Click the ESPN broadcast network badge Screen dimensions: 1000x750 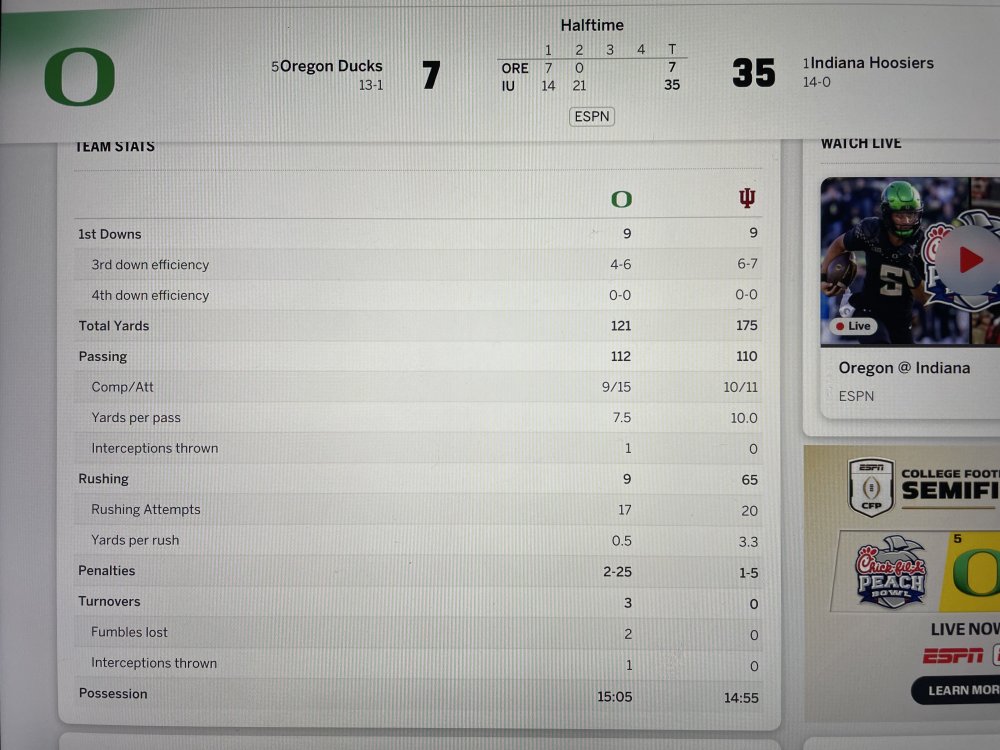592,117
